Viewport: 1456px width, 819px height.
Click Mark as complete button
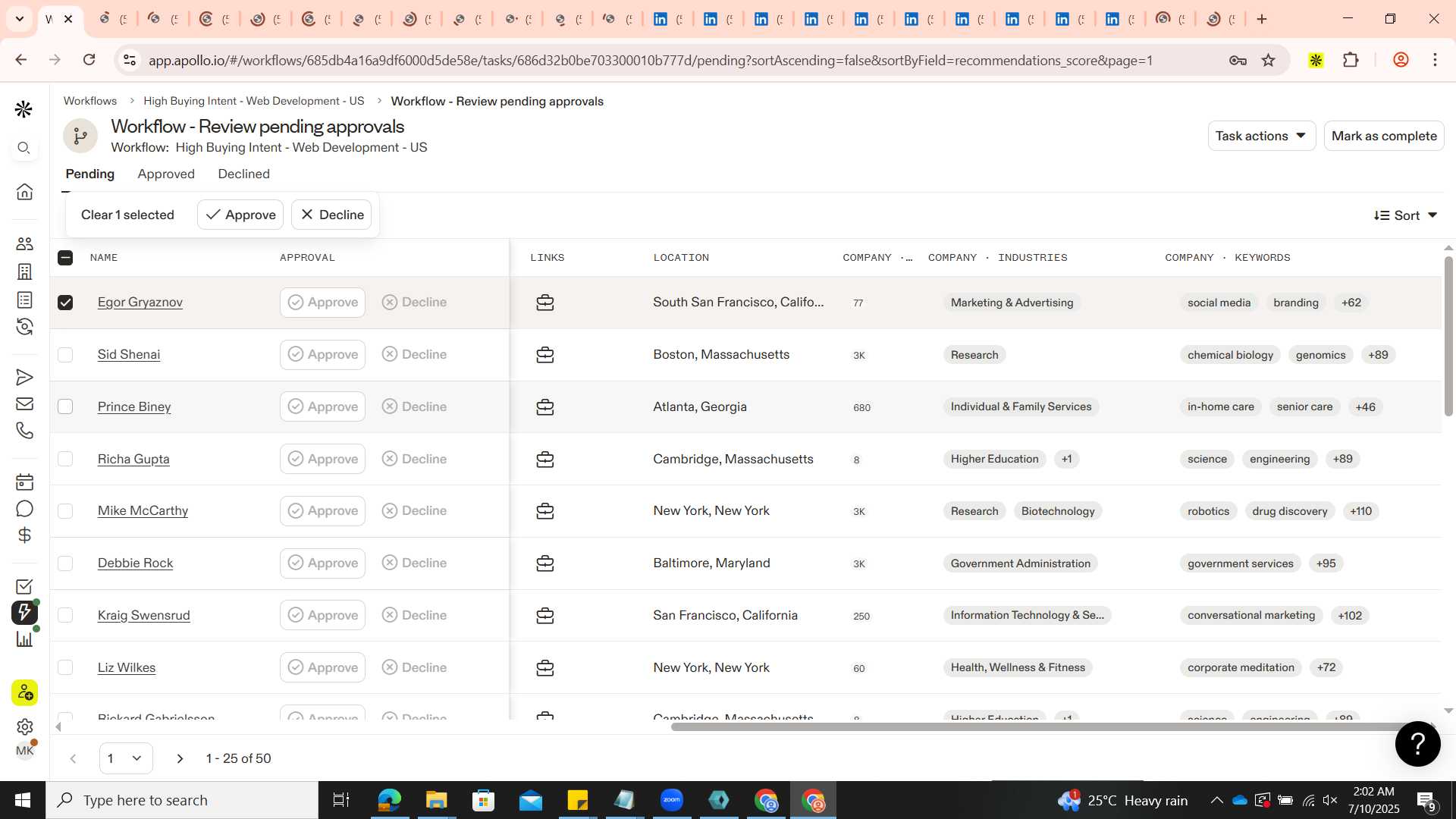(1384, 136)
